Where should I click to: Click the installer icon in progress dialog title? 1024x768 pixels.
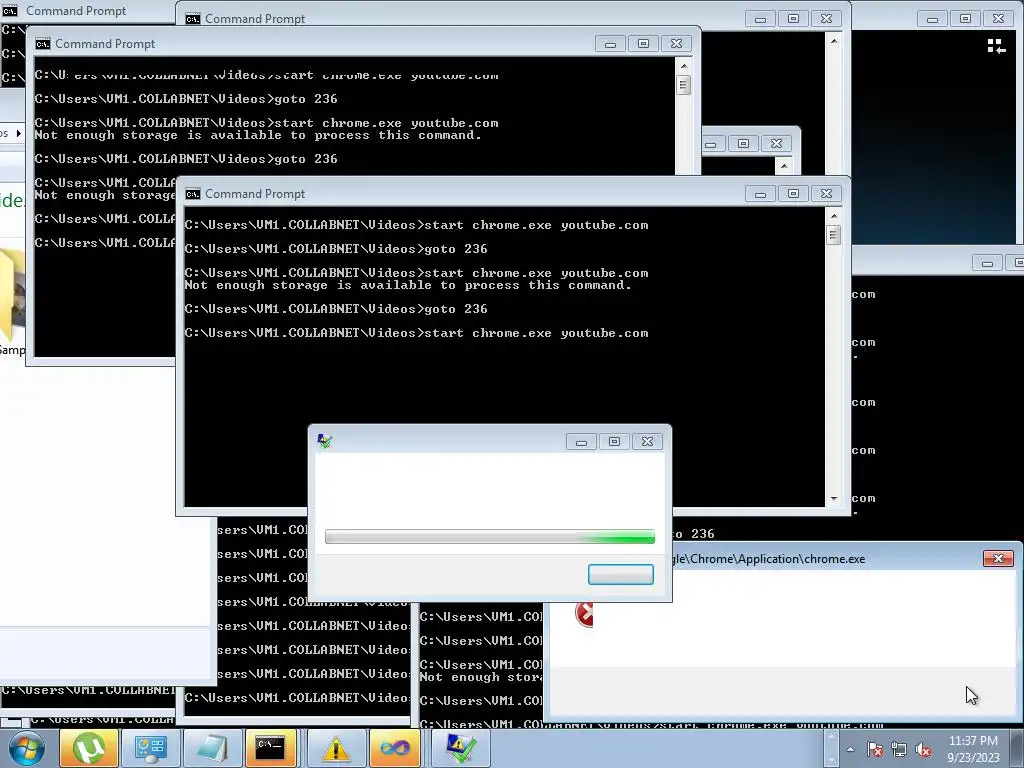325,441
